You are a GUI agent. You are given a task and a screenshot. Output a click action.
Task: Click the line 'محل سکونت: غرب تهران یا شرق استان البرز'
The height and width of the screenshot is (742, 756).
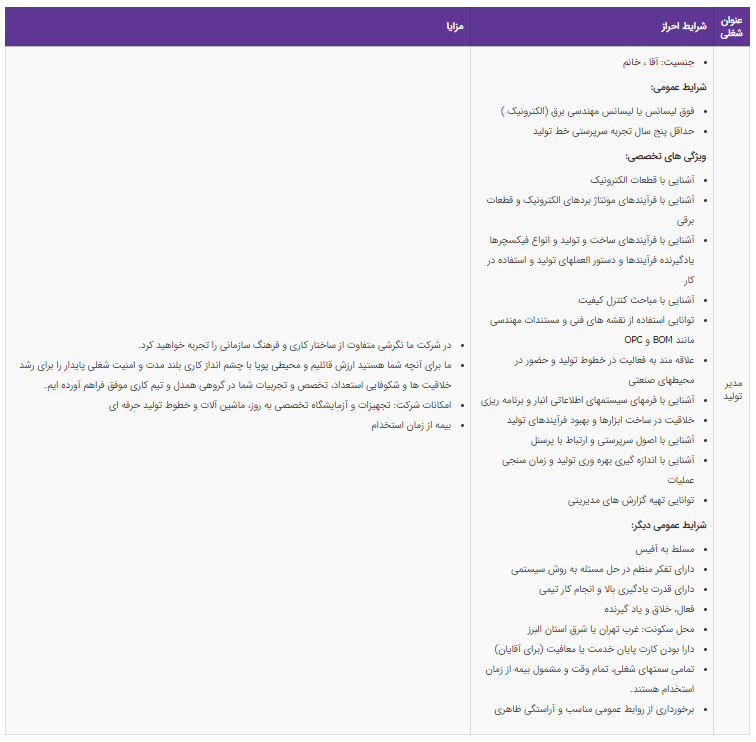tap(611, 630)
